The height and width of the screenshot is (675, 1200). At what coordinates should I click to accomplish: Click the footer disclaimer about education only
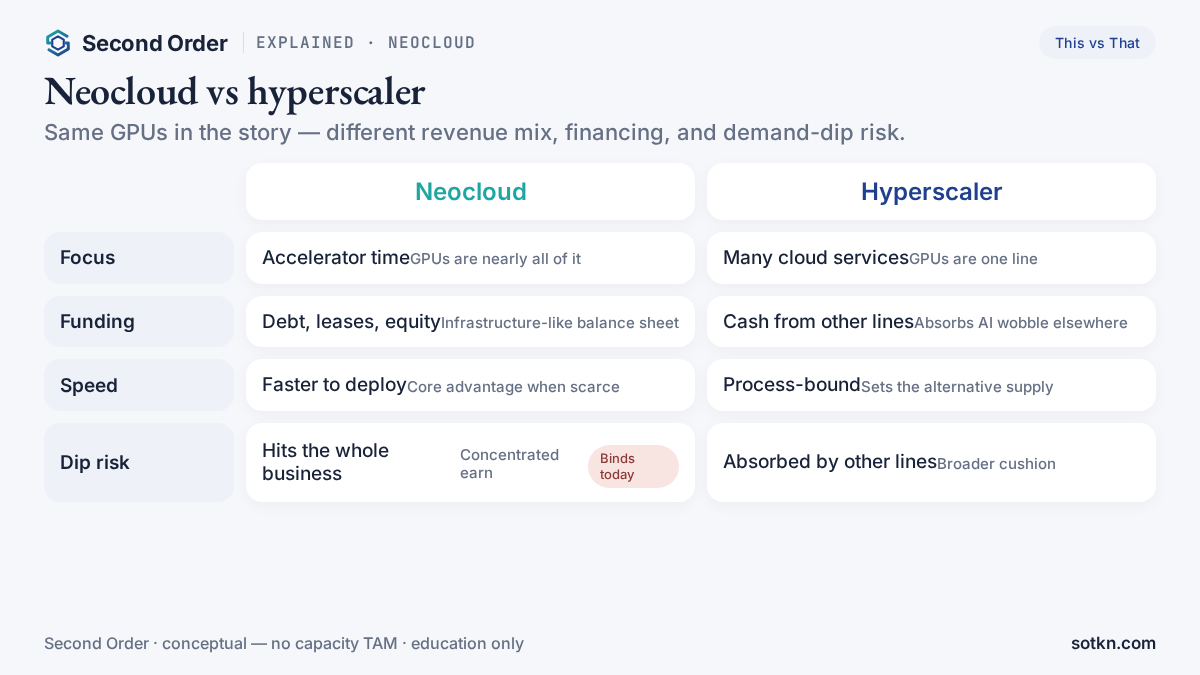point(284,644)
